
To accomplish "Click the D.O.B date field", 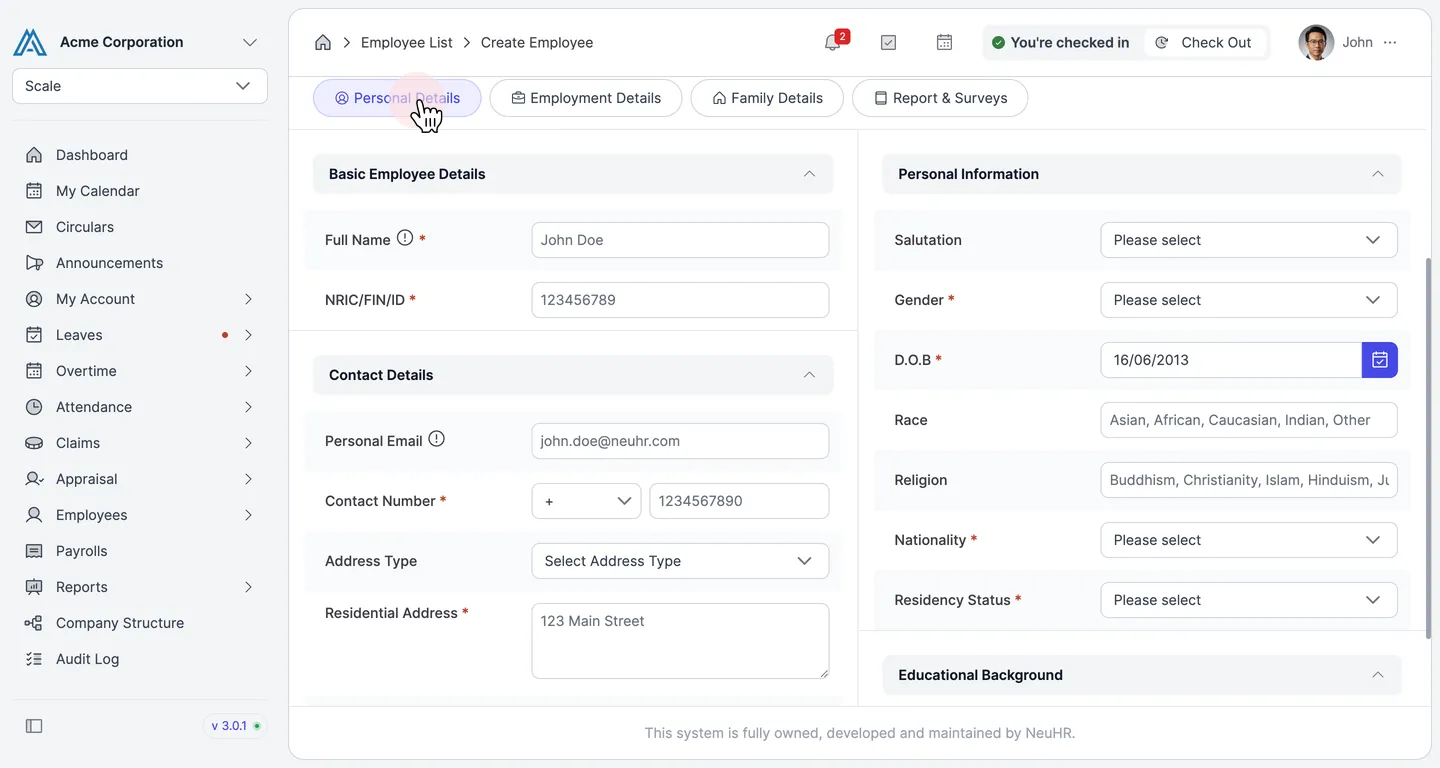I will tap(1231, 360).
